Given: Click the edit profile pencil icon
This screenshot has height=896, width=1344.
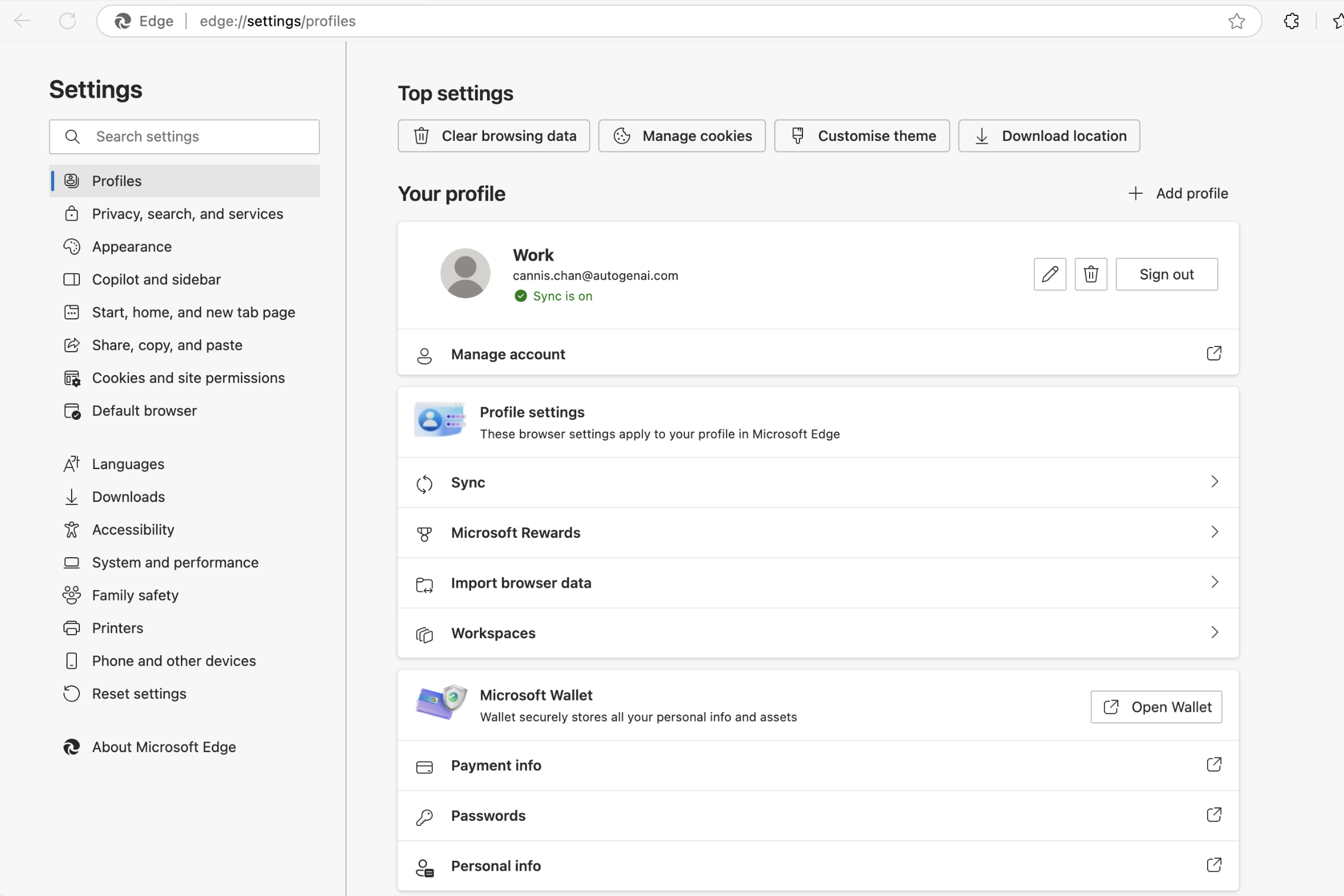Looking at the screenshot, I should (1050, 274).
